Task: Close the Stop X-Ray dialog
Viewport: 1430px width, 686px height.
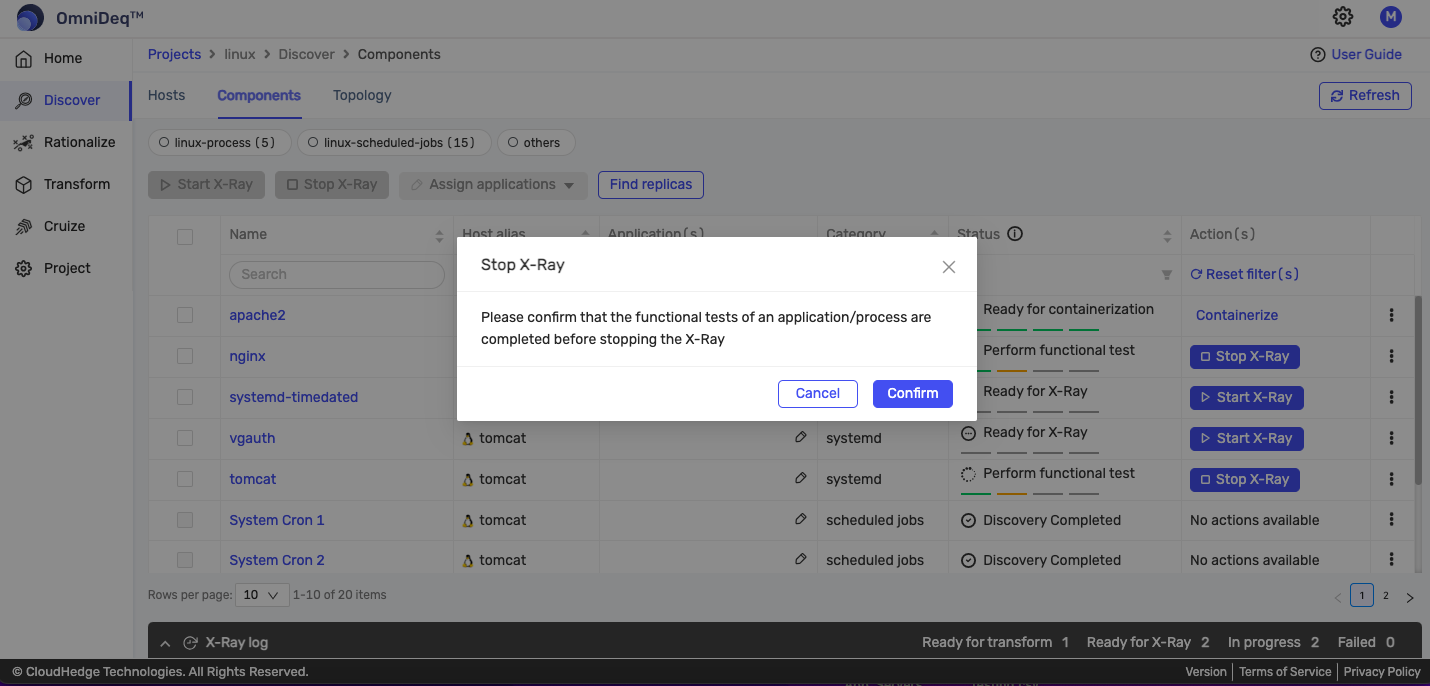Action: [x=949, y=267]
